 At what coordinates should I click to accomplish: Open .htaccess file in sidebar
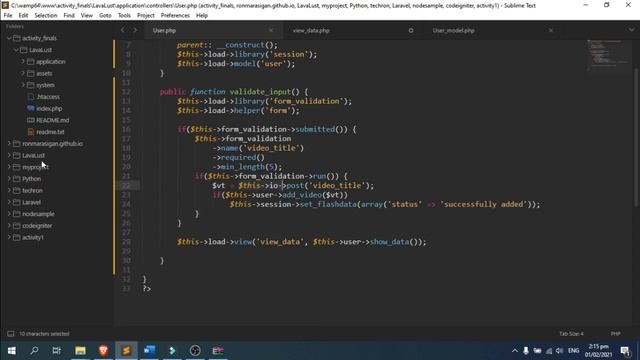[48, 97]
